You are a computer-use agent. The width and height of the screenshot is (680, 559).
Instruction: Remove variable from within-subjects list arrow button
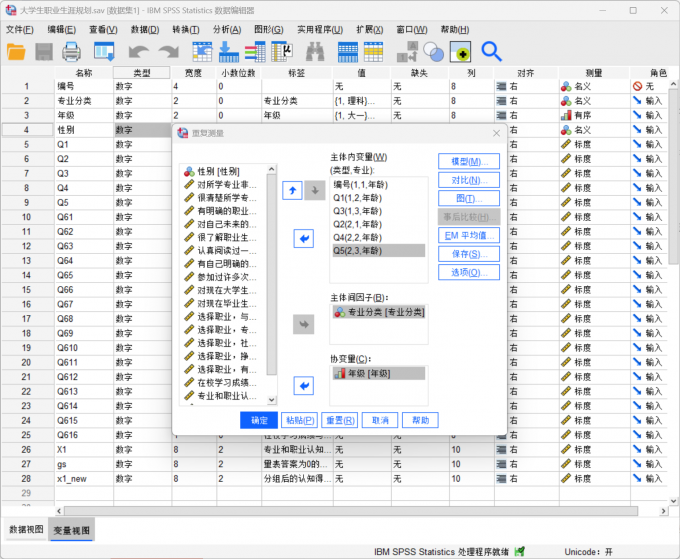304,239
